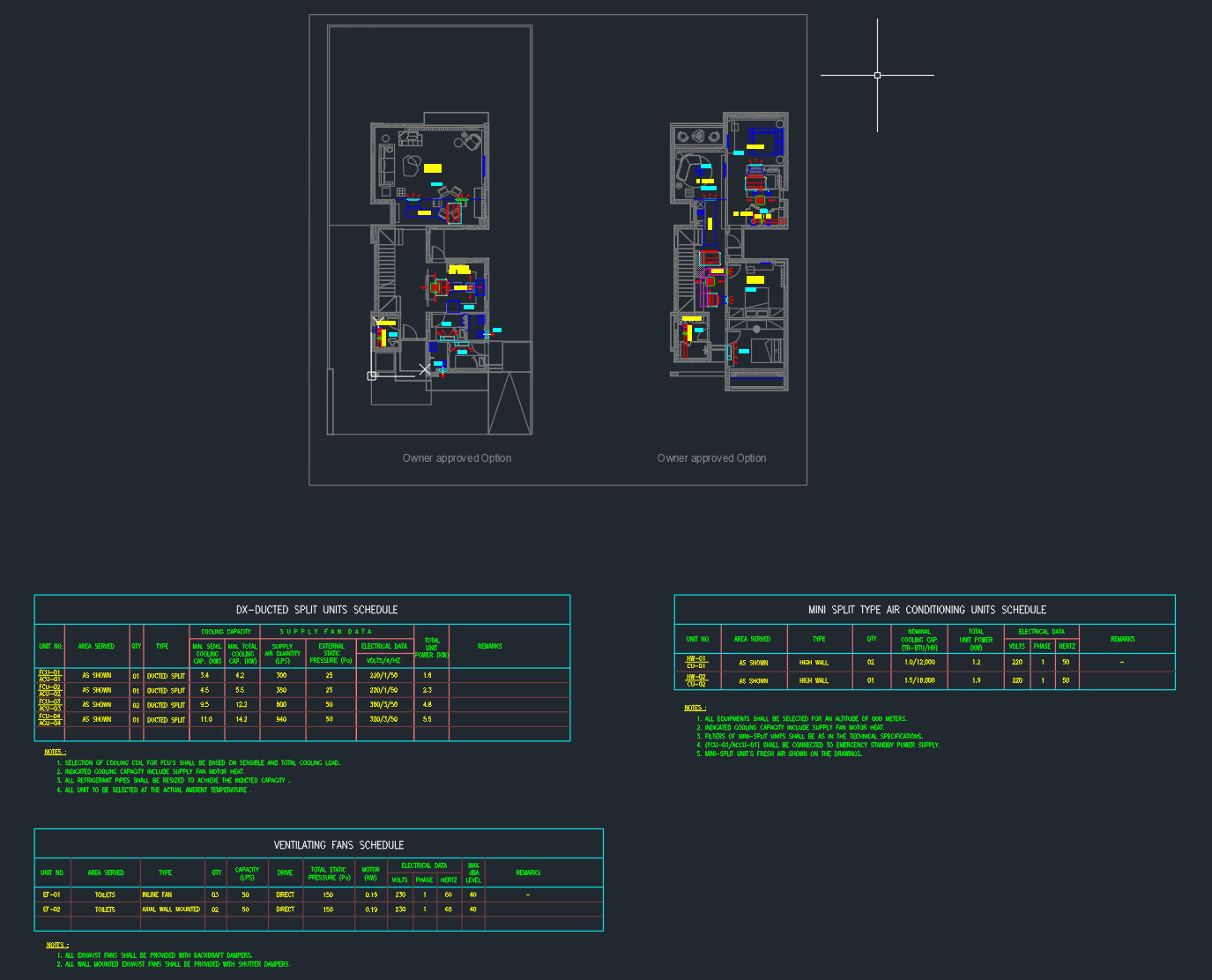This screenshot has width=1212, height=980.
Task: Click the HW-01 unit number cell
Action: 696,662
